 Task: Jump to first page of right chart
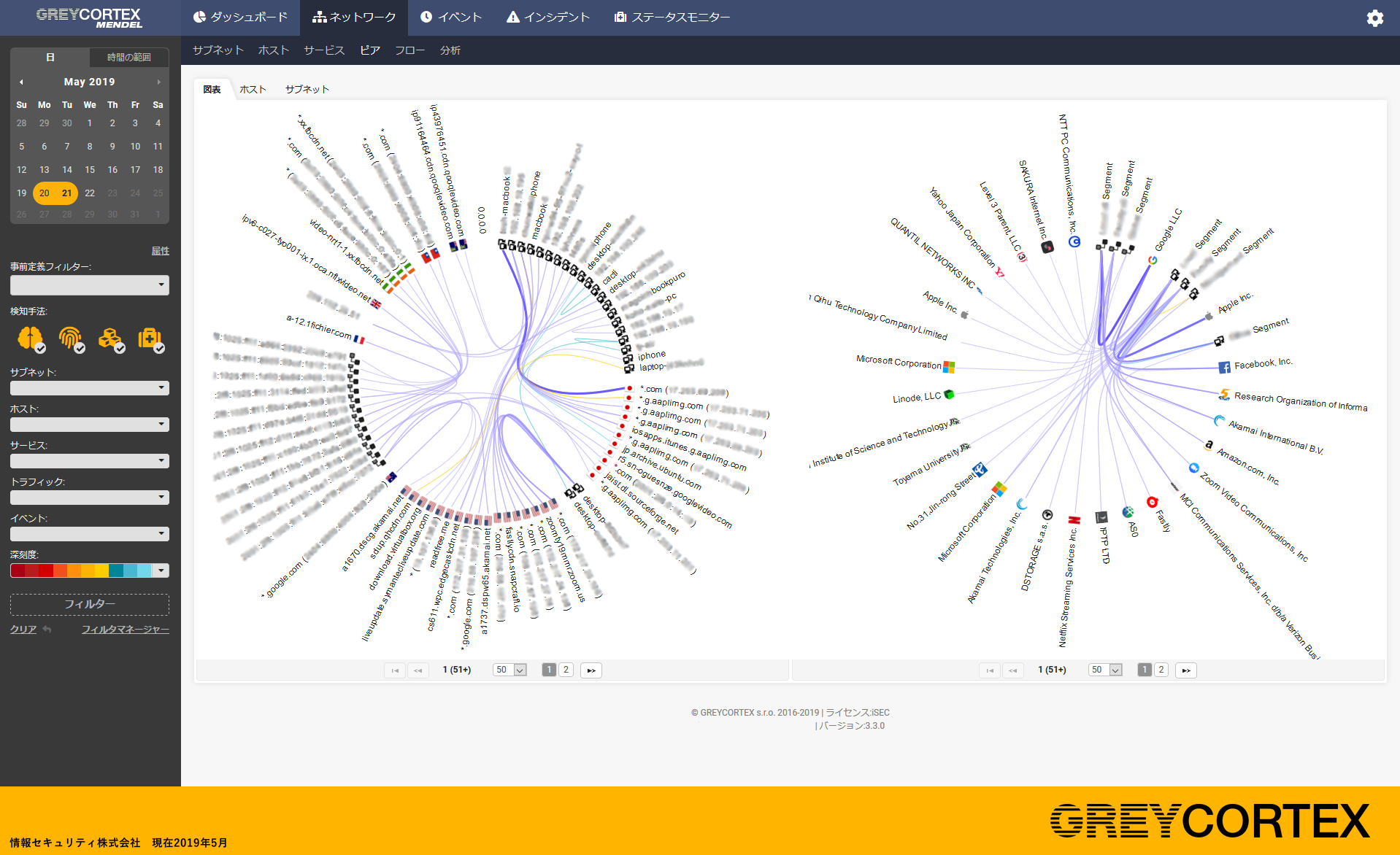coord(990,670)
